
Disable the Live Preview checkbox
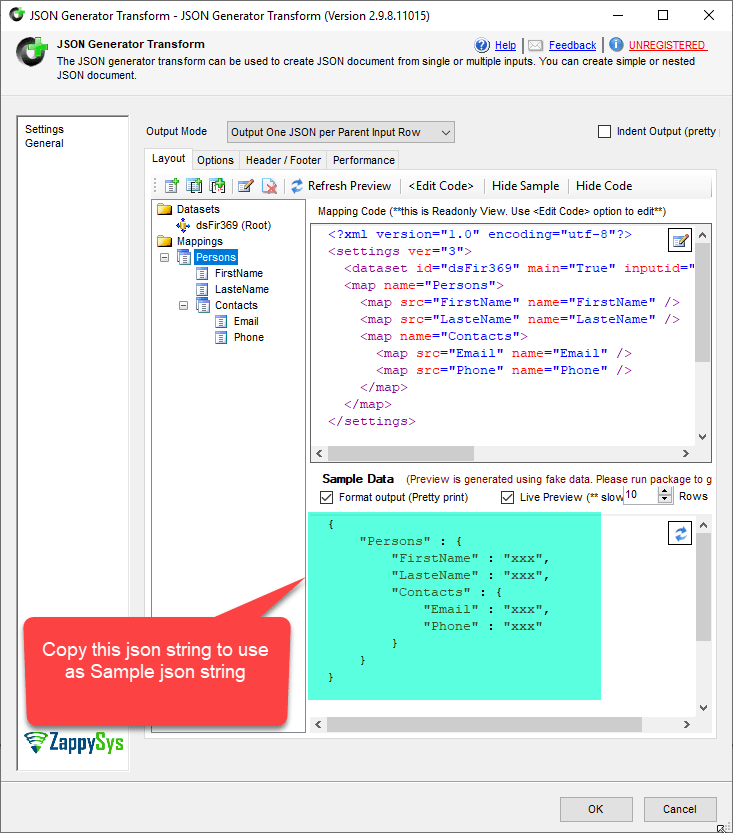click(508, 497)
